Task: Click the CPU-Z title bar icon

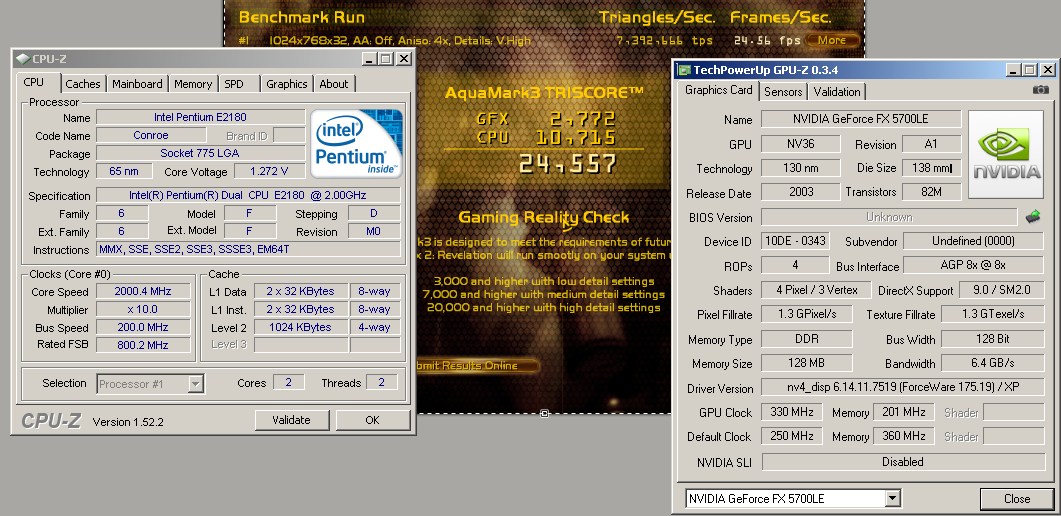Action: [22, 59]
